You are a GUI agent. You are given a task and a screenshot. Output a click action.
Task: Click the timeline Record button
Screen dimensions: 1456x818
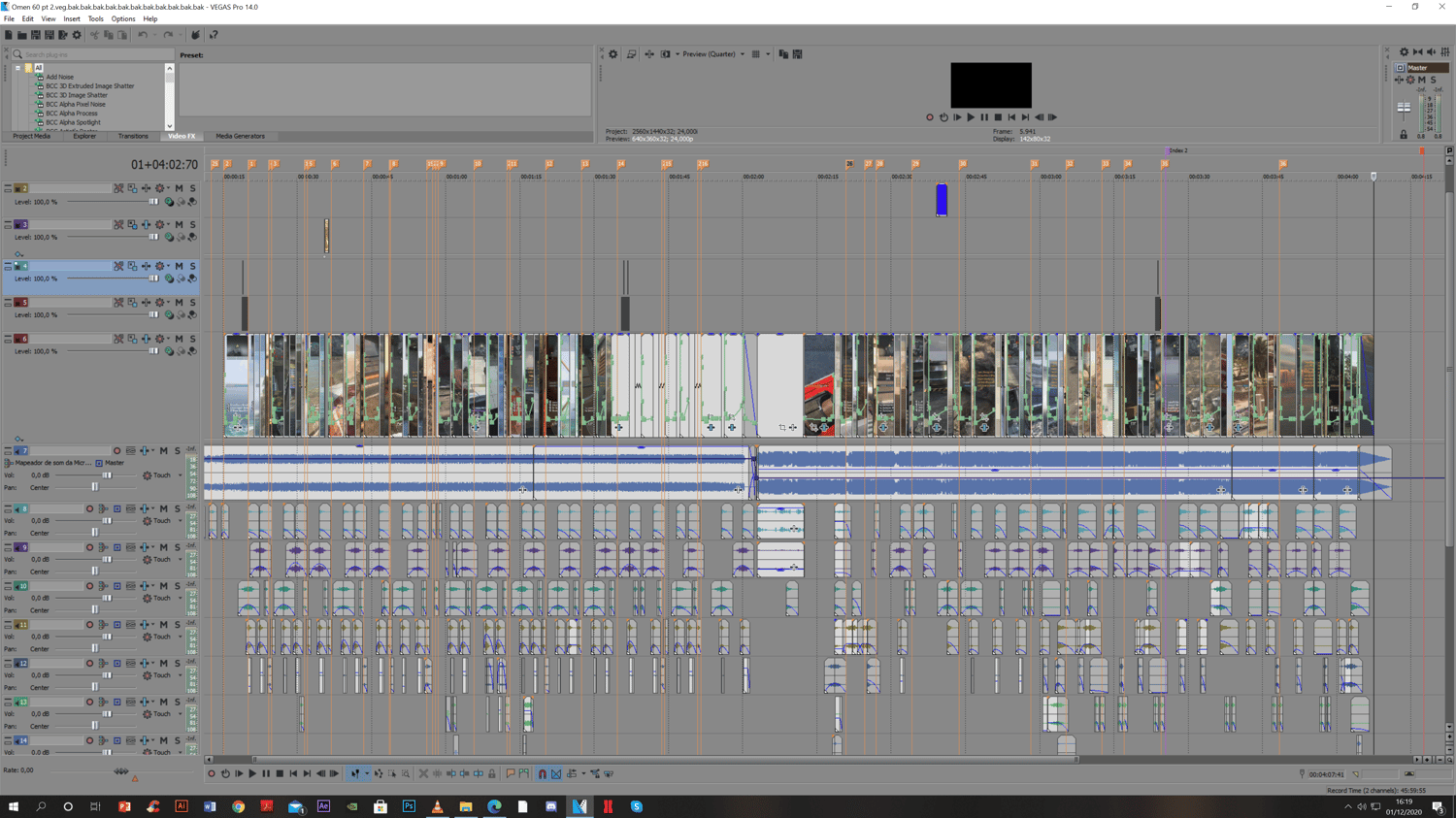click(x=212, y=773)
